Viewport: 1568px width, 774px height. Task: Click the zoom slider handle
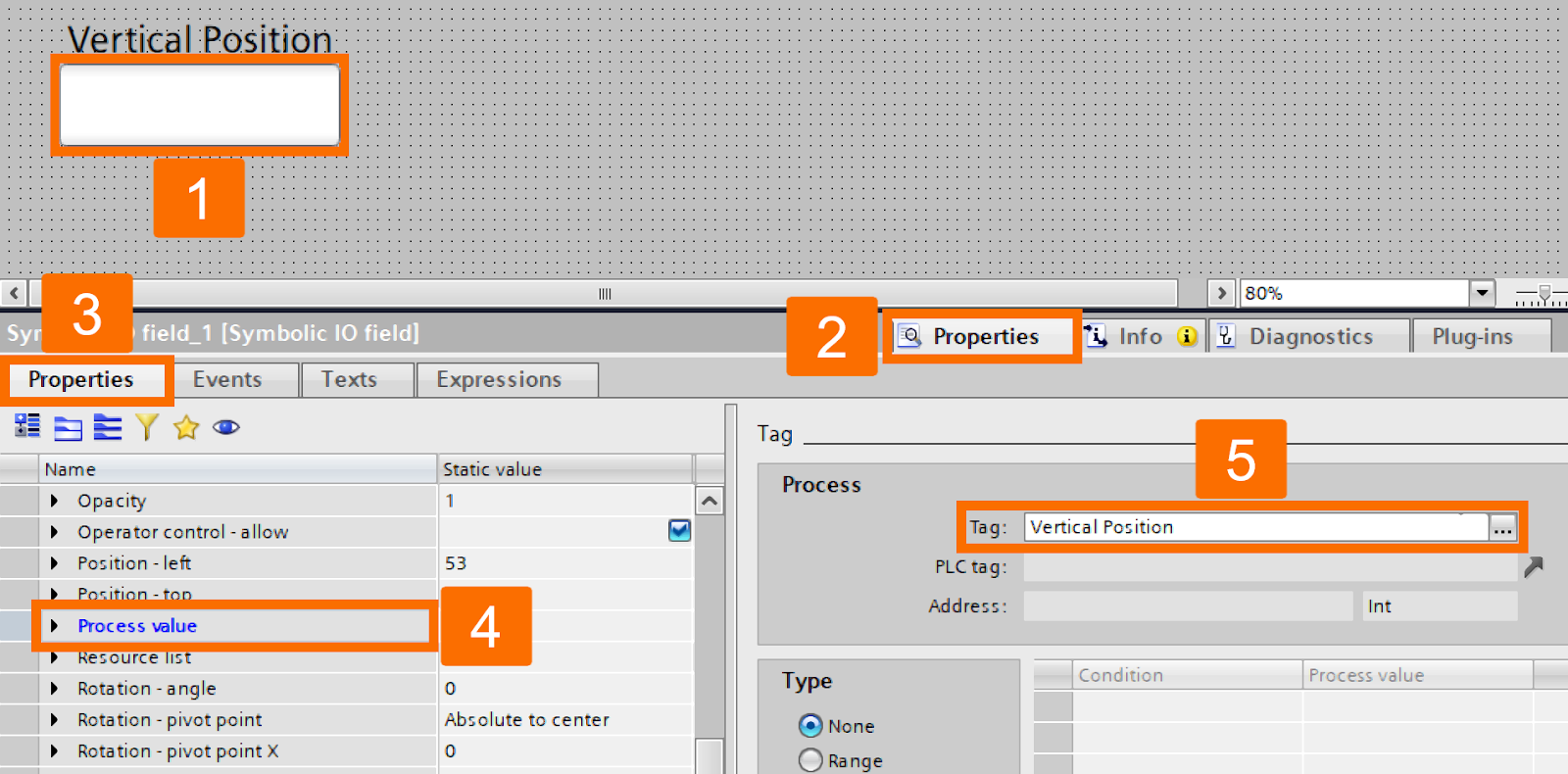[1544, 293]
